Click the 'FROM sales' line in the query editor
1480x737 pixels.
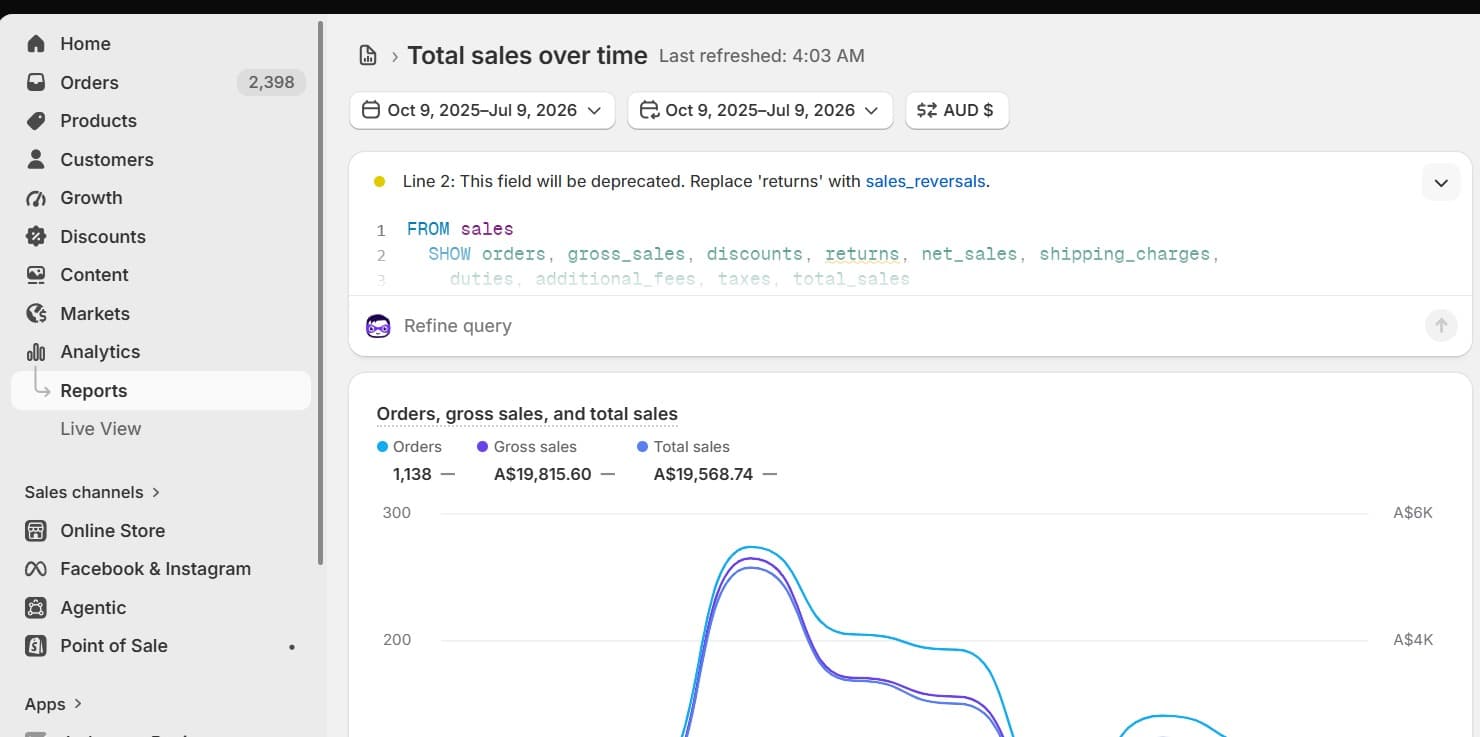coord(460,229)
